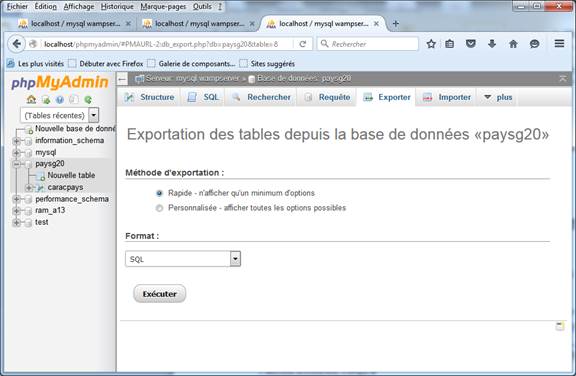This screenshot has height=376, width=576.
Task: Open the Affichage menu
Action: (79, 7)
